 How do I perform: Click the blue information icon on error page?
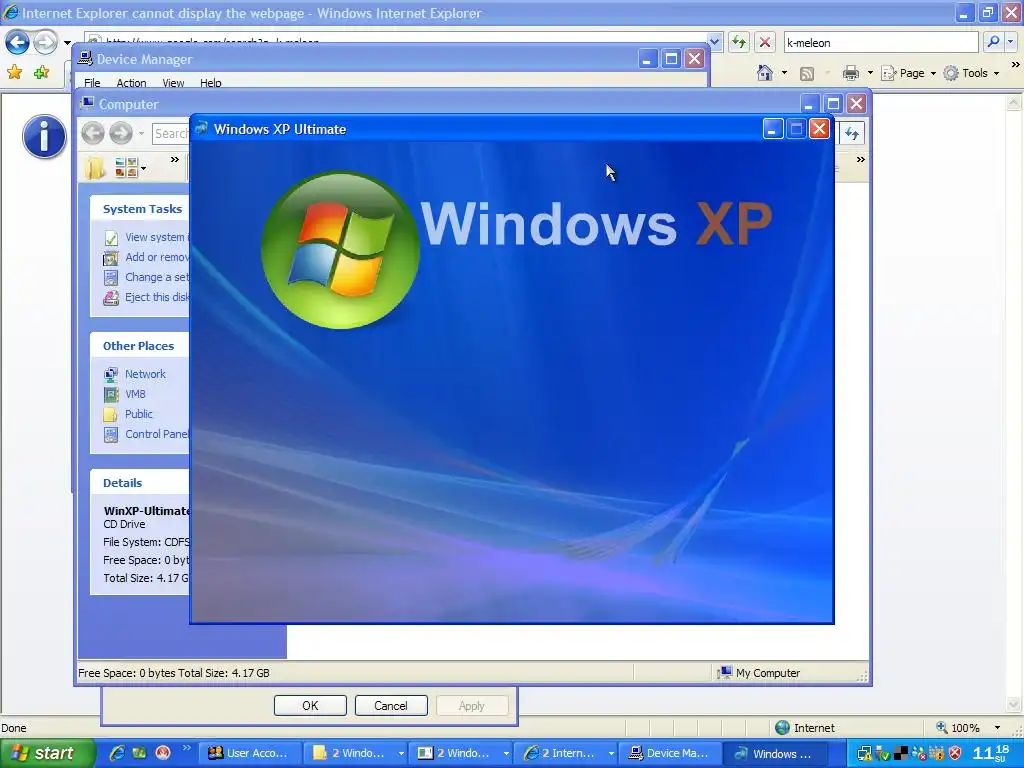tap(44, 137)
